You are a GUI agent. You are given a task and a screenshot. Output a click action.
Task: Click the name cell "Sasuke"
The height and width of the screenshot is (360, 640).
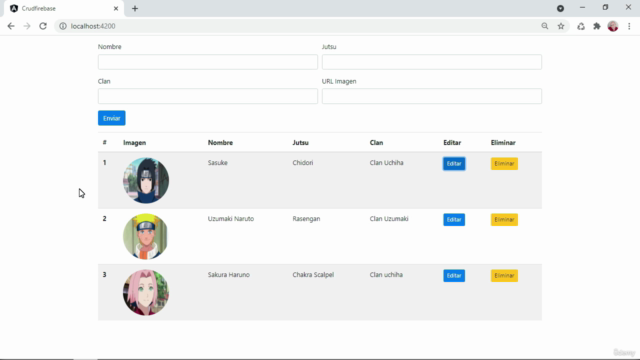[218, 162]
